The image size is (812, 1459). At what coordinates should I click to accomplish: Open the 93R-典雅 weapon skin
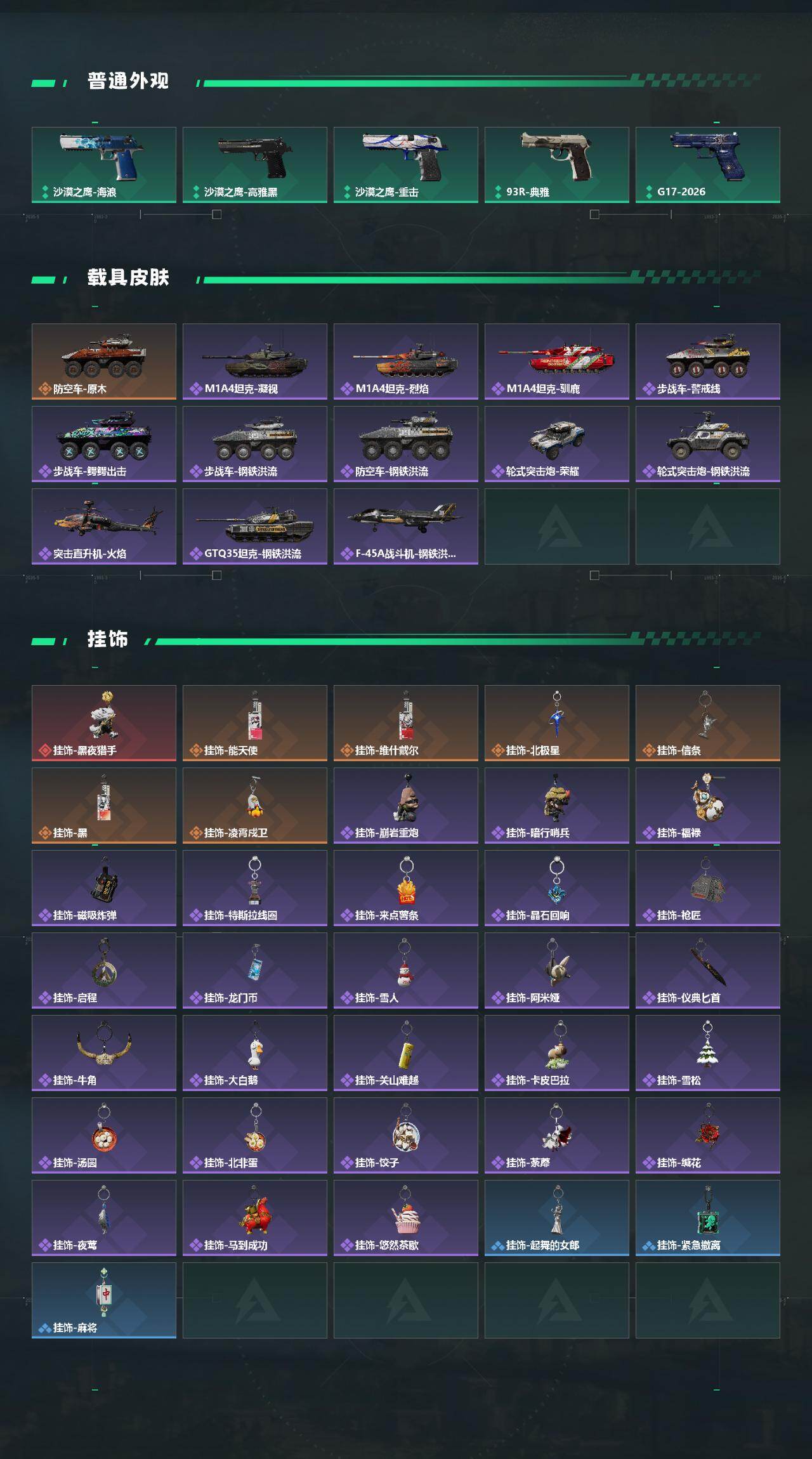[557, 165]
